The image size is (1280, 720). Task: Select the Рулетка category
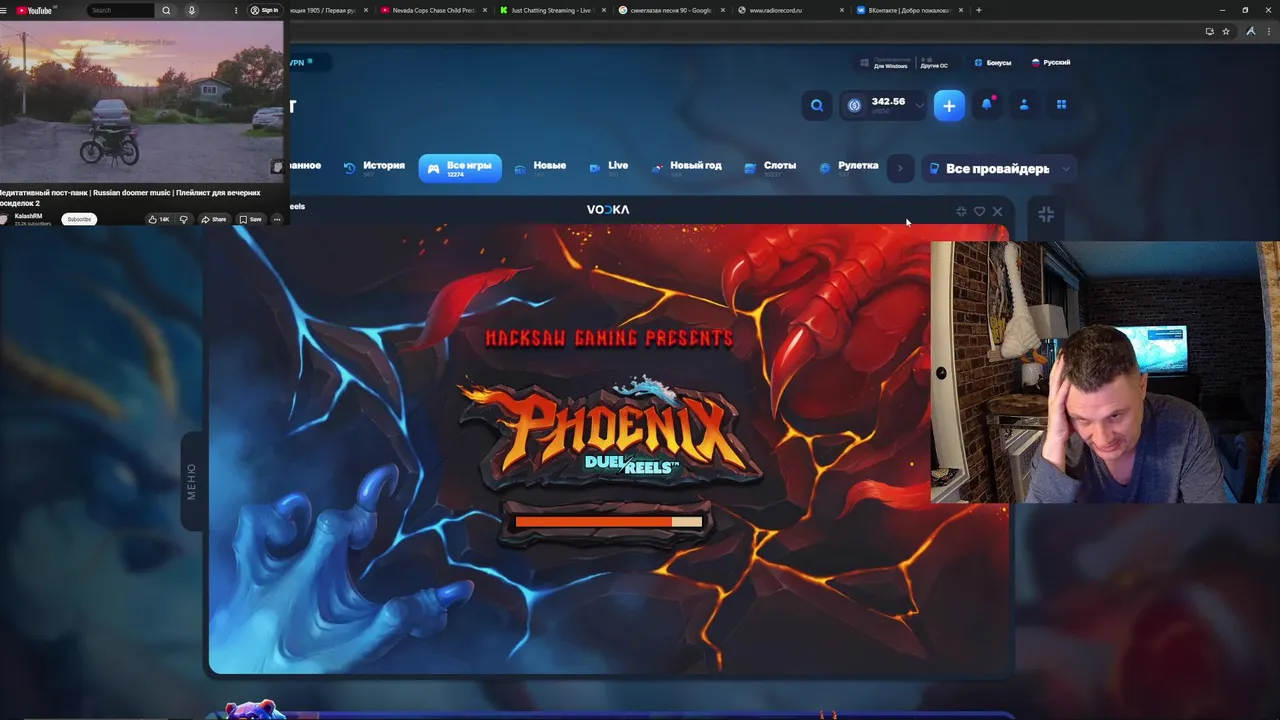point(849,167)
